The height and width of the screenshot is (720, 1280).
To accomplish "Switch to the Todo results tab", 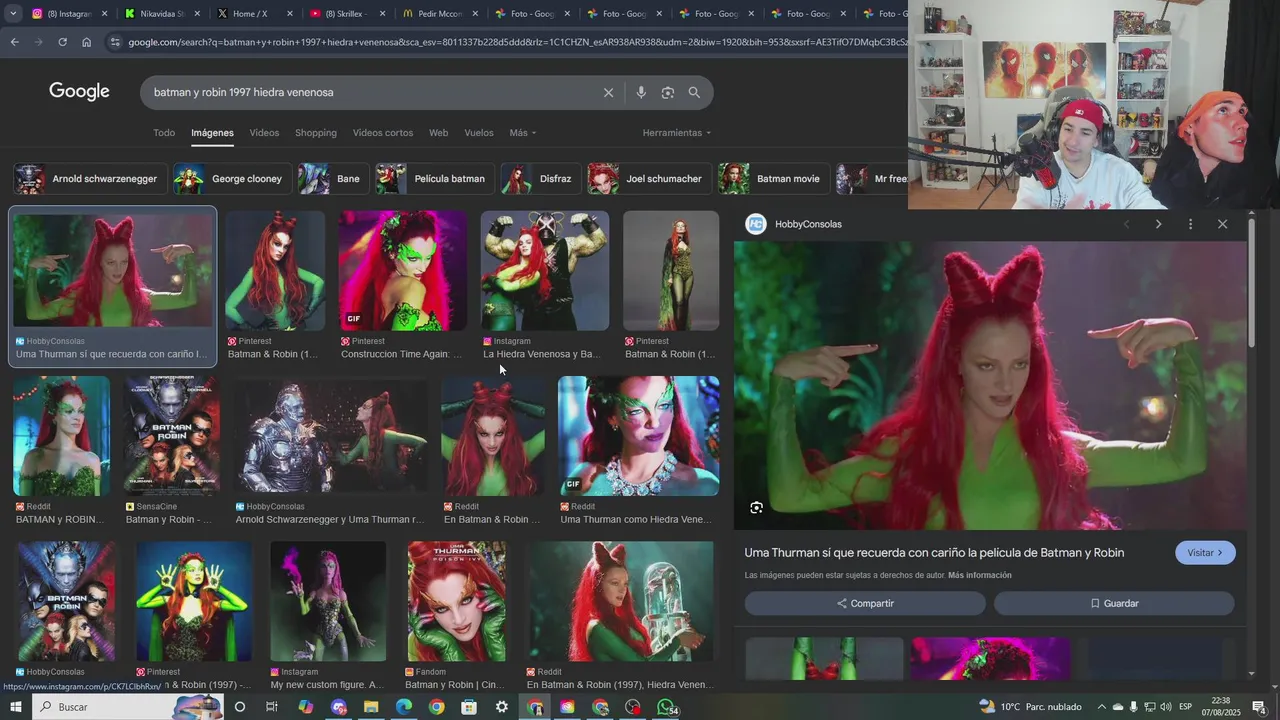I will pyautogui.click(x=164, y=133).
